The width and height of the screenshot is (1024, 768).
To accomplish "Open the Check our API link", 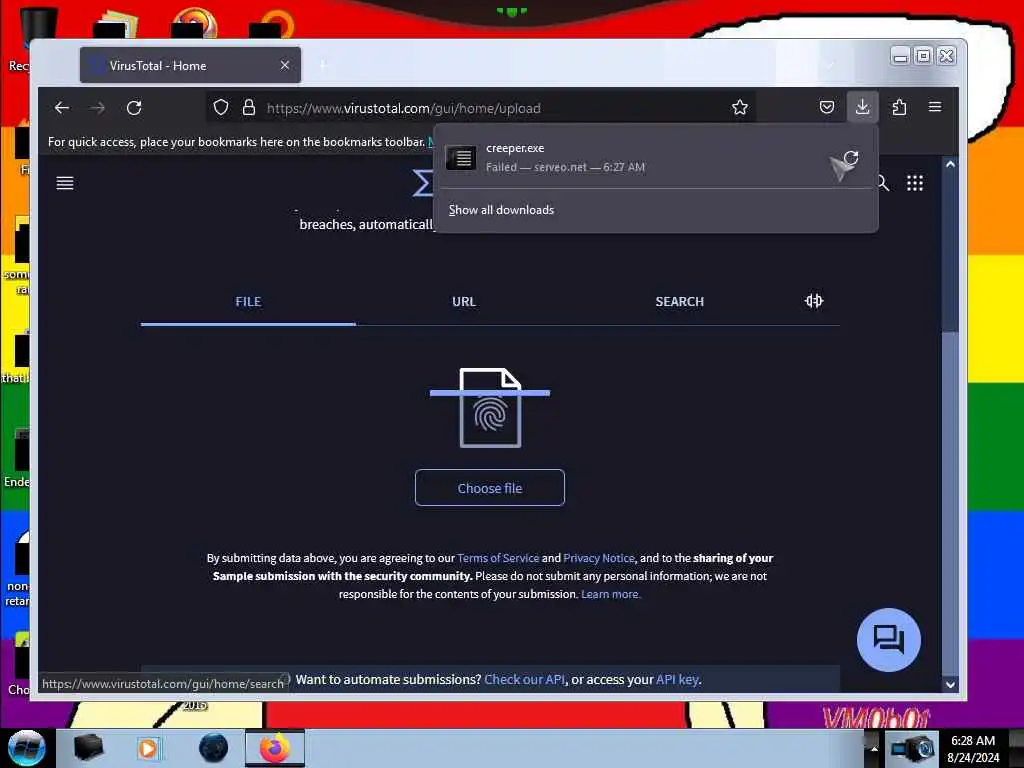I will tap(524, 679).
